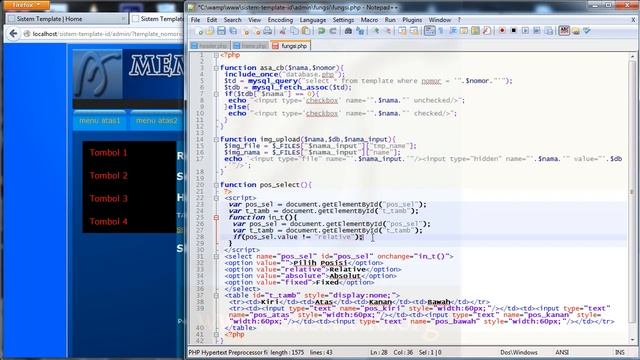This screenshot has width=640, height=360.
Task: Click the ABC spell-check plugin icon
Action: click(x=564, y=31)
